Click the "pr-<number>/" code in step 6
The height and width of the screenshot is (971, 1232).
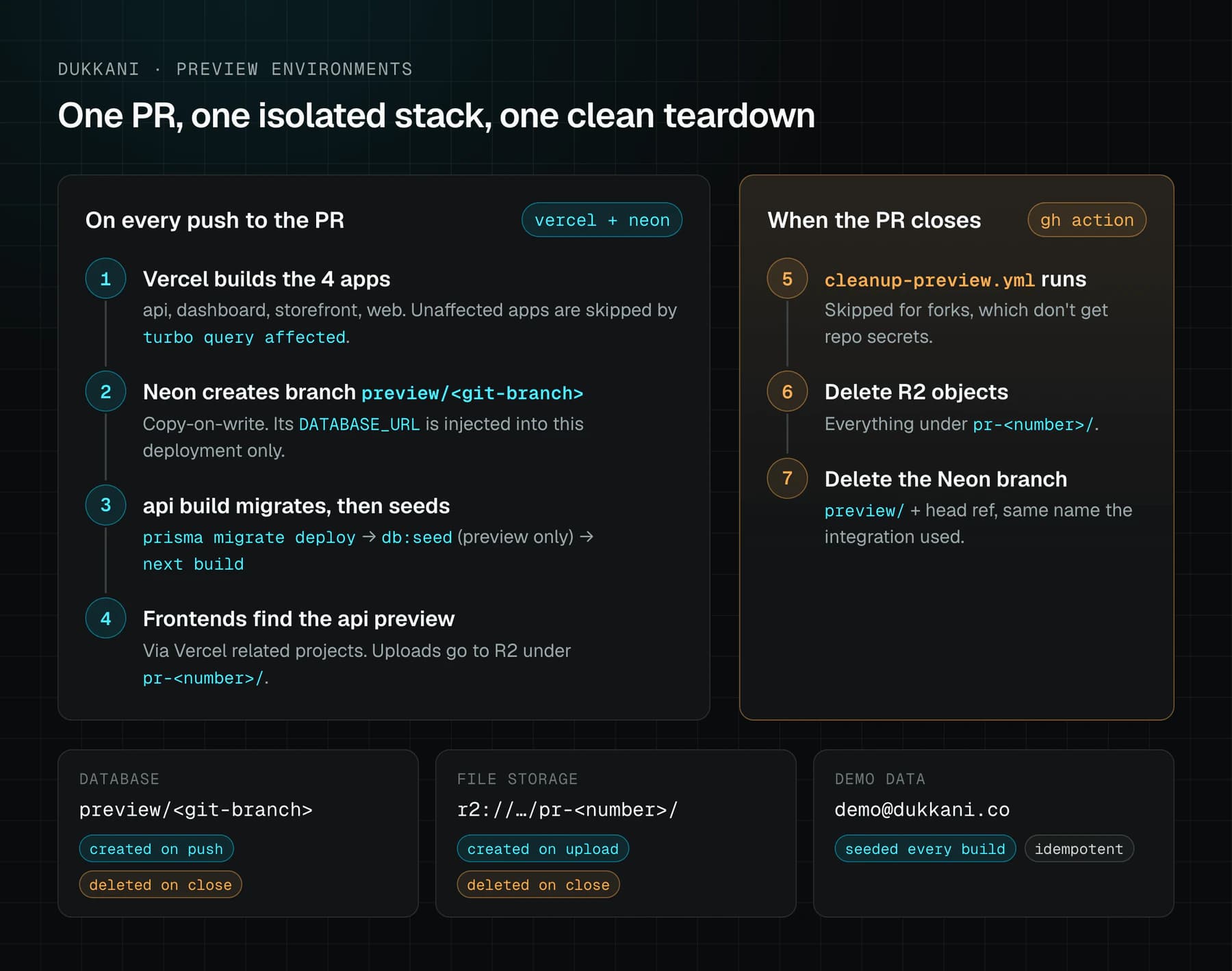[1034, 425]
